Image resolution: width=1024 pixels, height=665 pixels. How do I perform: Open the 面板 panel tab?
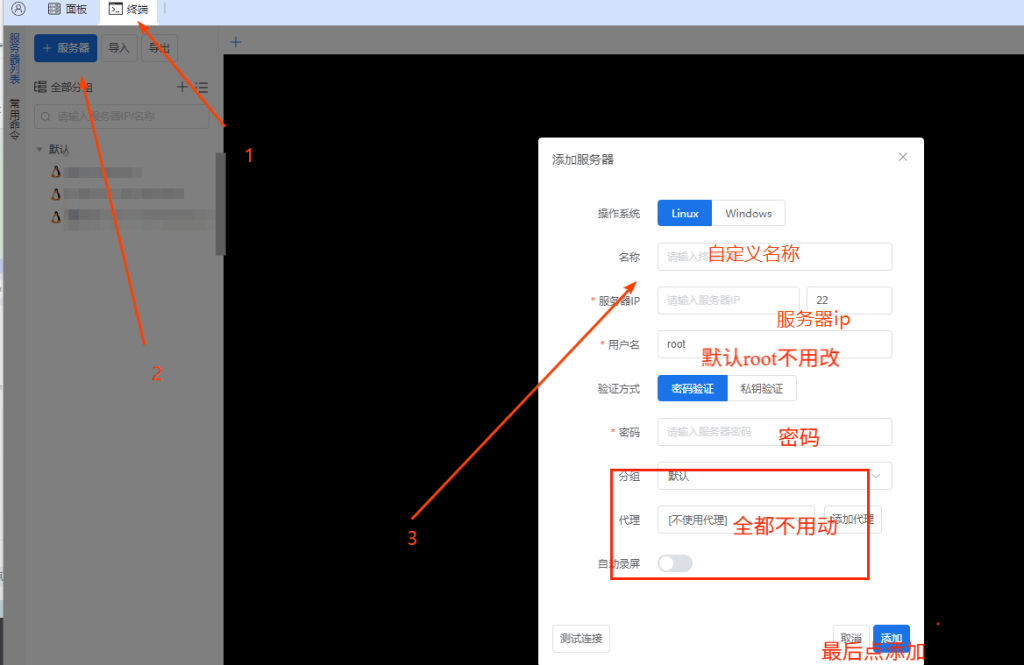click(x=67, y=9)
